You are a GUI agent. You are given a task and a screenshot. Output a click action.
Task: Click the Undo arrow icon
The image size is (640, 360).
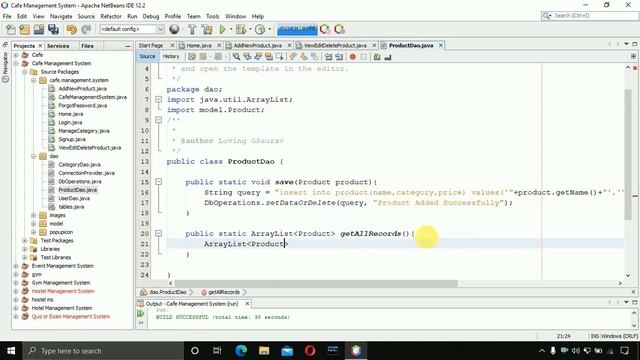tap(72, 29)
